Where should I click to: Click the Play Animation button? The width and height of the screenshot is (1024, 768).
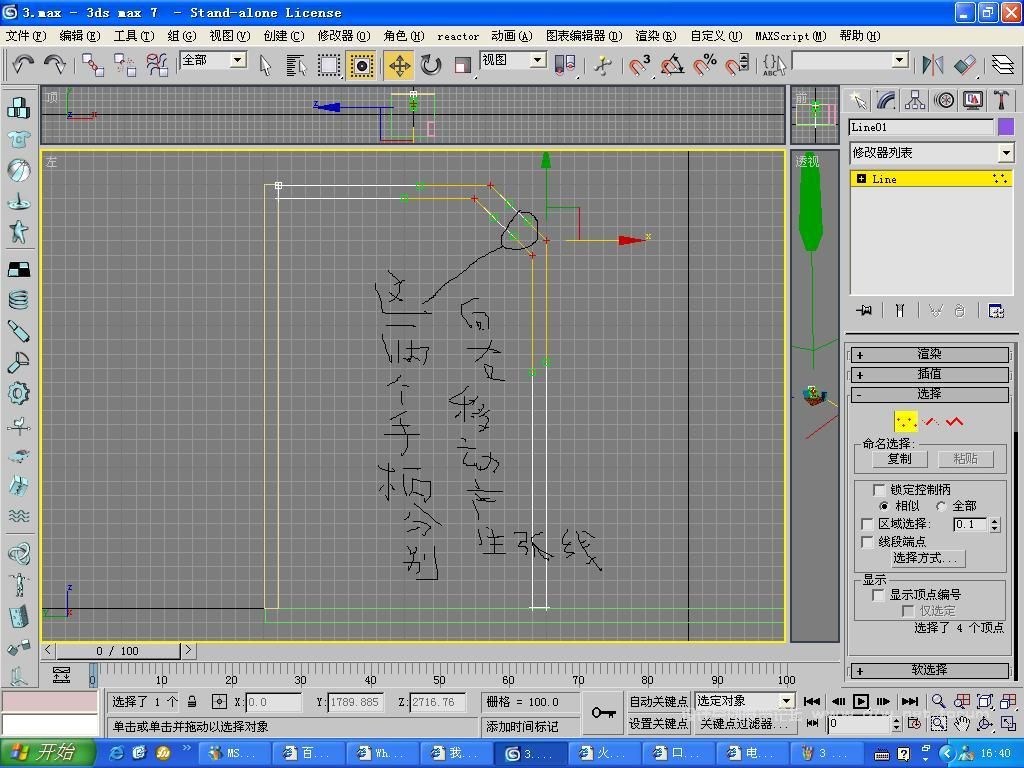861,701
